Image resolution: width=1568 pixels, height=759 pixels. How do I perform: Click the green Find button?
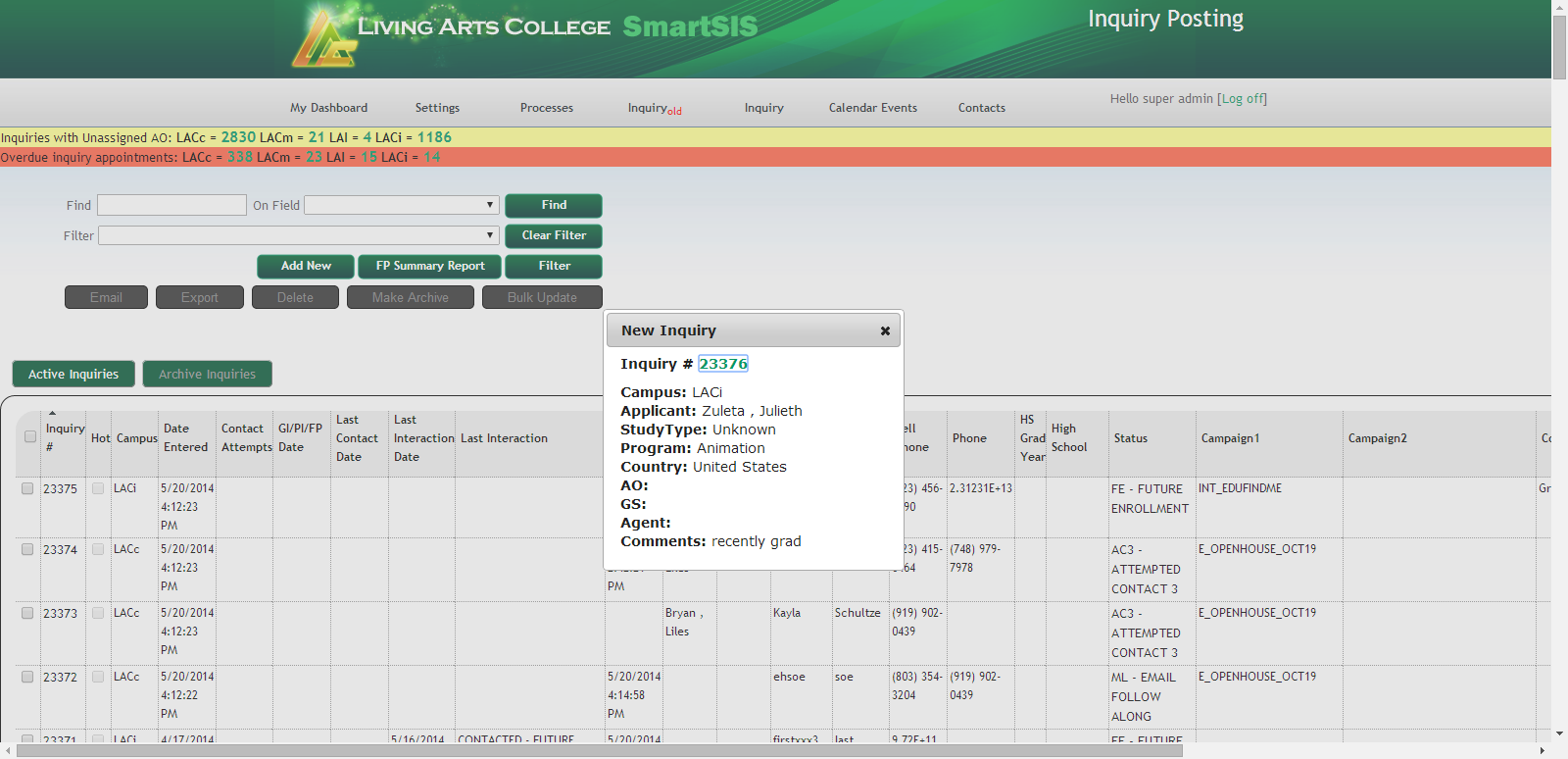pos(554,205)
